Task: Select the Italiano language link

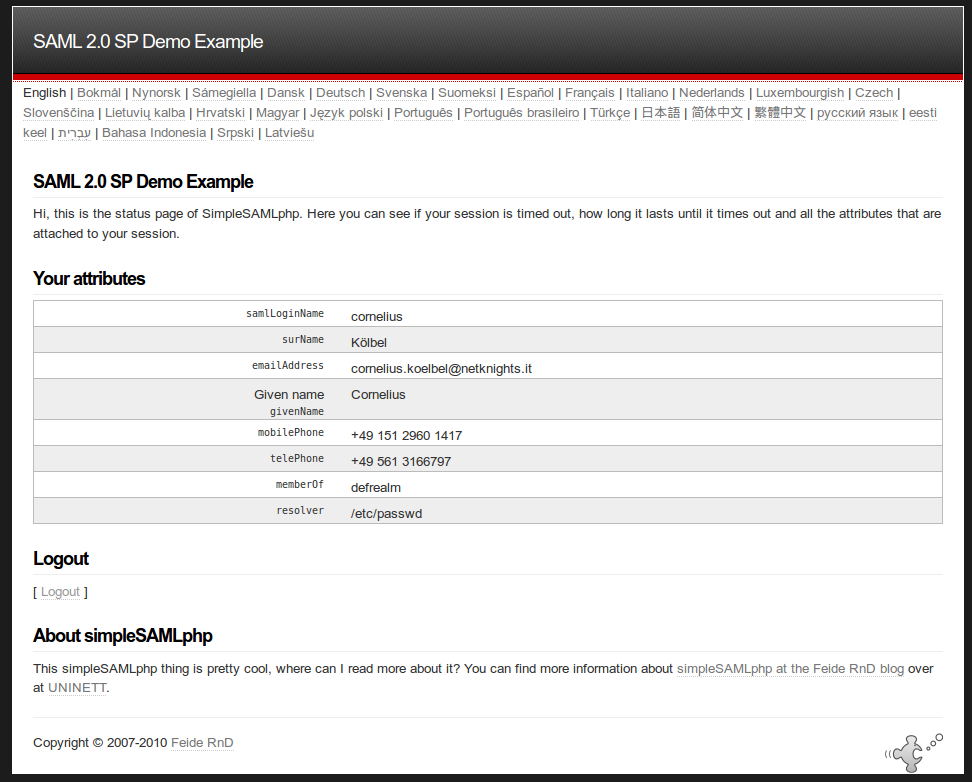Action: 647,93
